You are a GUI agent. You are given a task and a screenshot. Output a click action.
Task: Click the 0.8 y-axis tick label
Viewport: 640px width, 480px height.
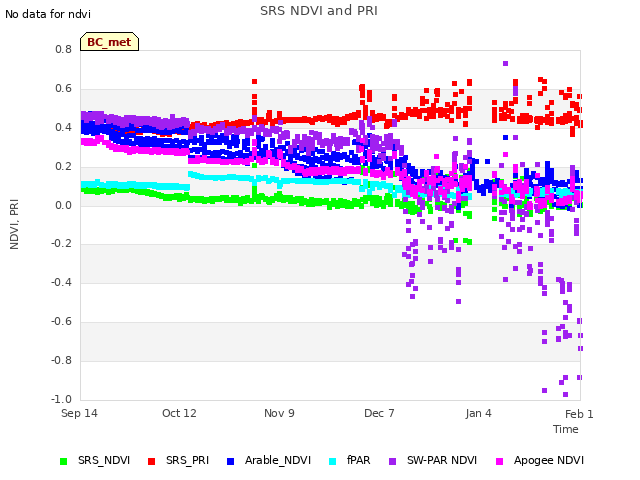pos(64,50)
